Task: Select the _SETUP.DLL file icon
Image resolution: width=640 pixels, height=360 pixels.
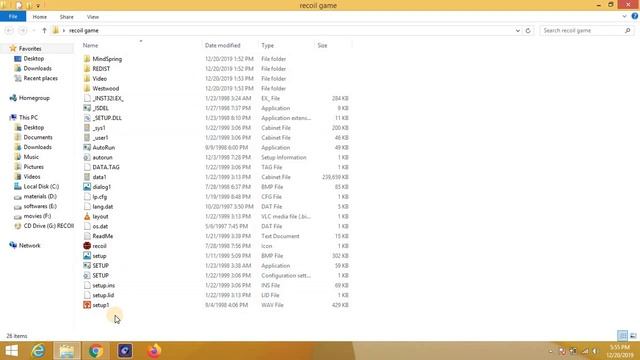Action: tap(87, 118)
